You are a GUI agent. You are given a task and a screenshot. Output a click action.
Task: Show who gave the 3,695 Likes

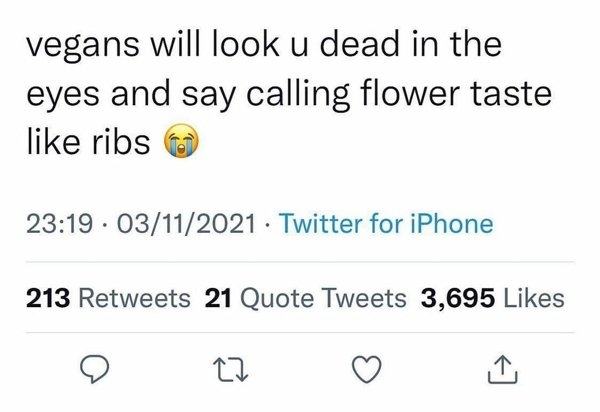point(494,297)
